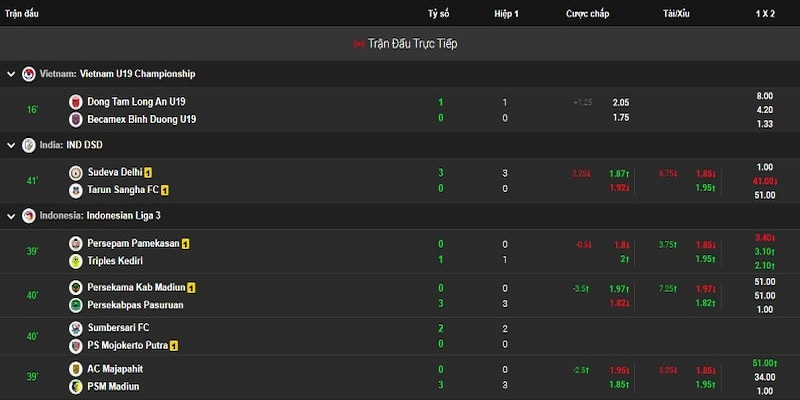Image resolution: width=800 pixels, height=400 pixels.
Task: Click the Cược chấp column header
Action: (x=587, y=14)
